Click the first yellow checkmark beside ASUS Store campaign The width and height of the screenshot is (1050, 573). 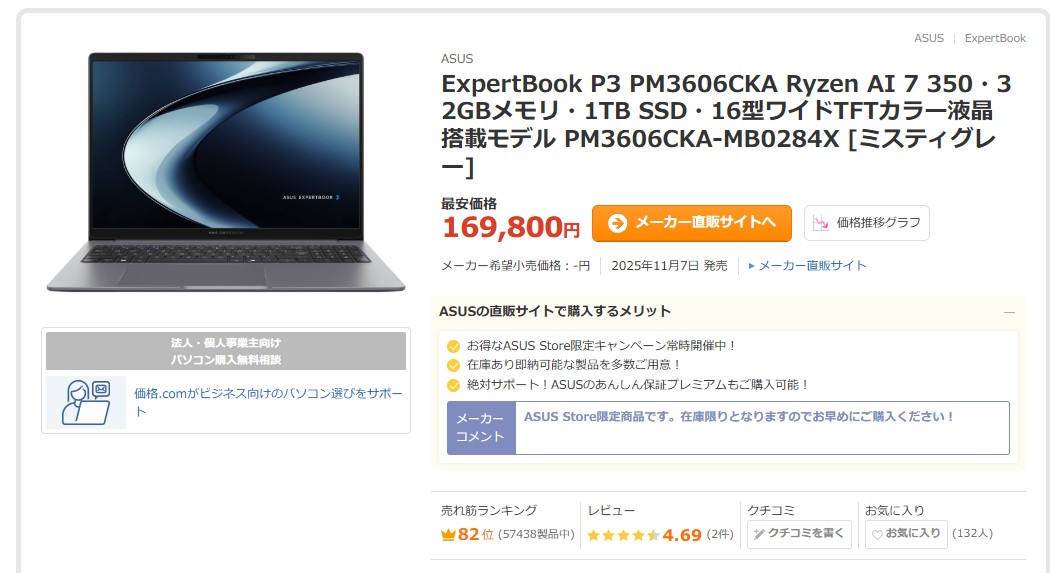click(x=453, y=346)
